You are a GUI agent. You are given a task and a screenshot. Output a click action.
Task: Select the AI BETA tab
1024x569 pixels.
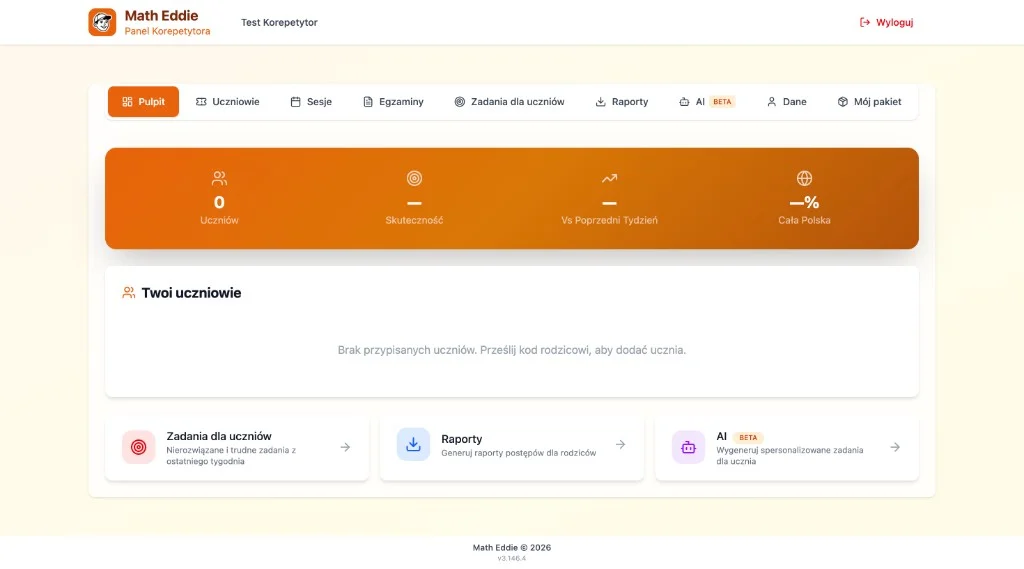pyautogui.click(x=707, y=102)
